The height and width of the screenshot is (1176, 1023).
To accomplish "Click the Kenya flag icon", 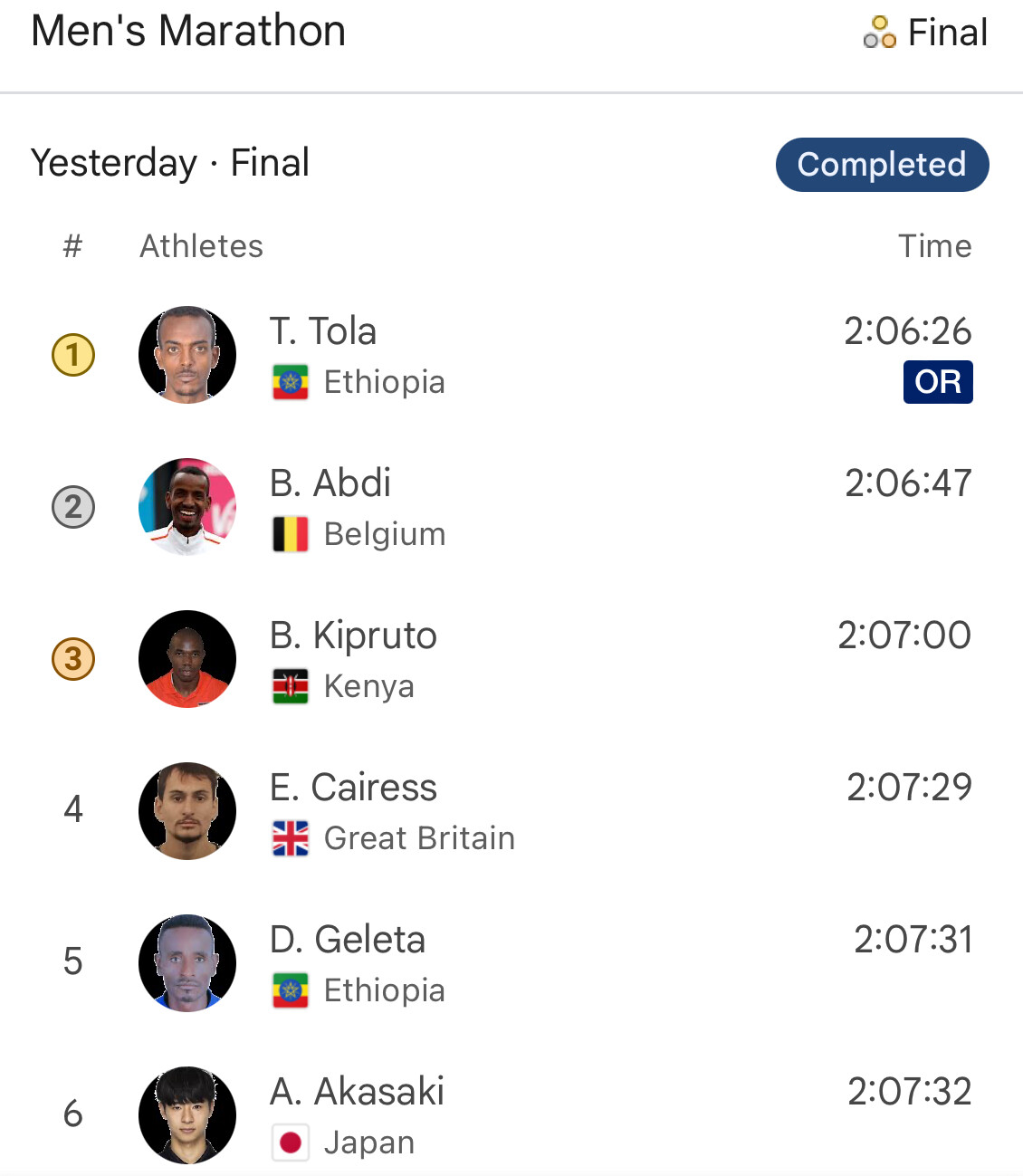I will click(290, 686).
